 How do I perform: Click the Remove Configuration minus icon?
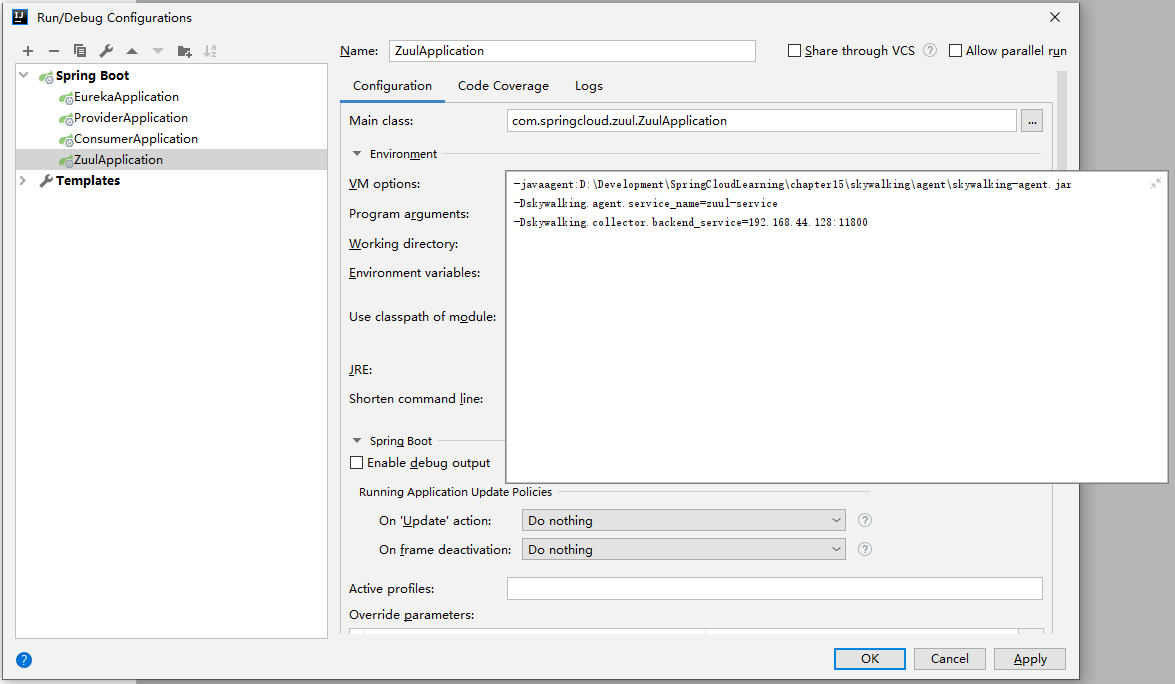coord(54,51)
